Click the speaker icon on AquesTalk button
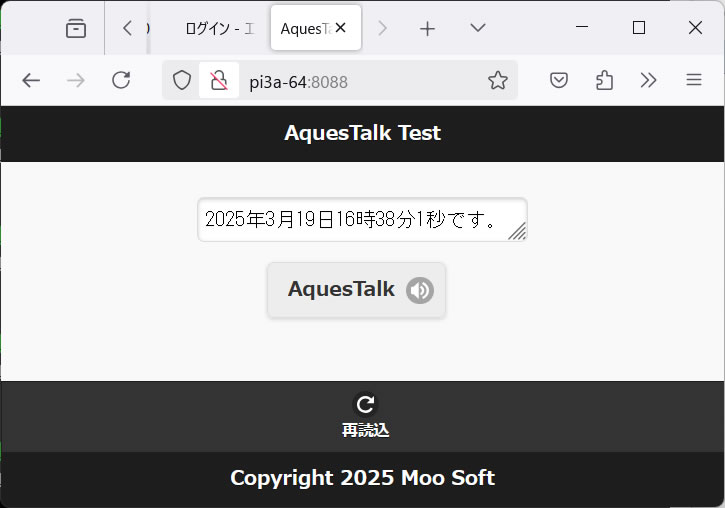The image size is (725, 508). coord(420,290)
